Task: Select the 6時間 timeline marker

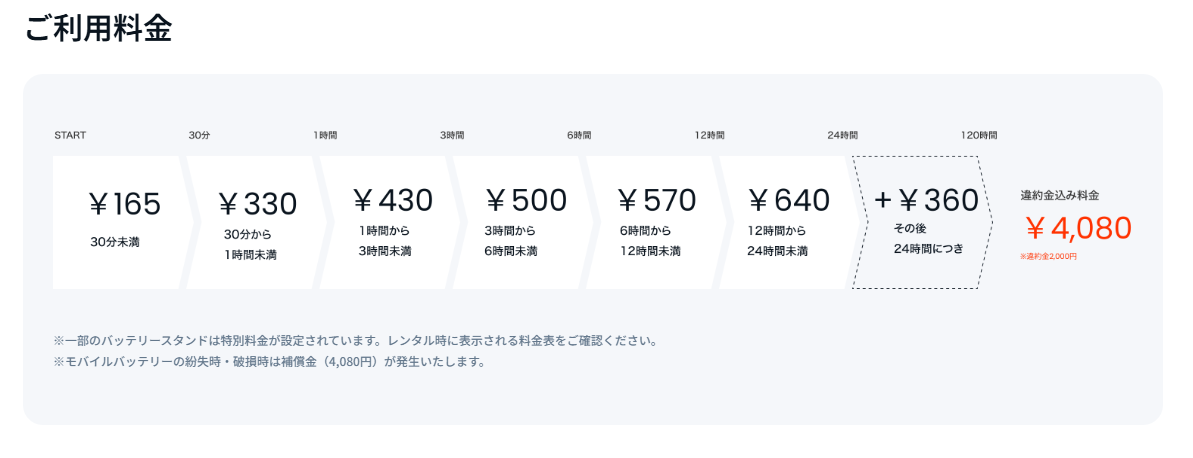Action: click(x=578, y=135)
